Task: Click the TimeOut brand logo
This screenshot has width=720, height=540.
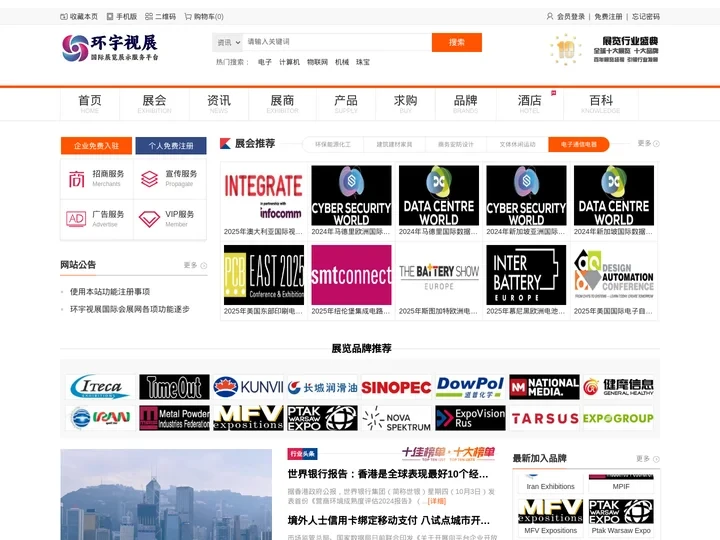Action: point(174,387)
